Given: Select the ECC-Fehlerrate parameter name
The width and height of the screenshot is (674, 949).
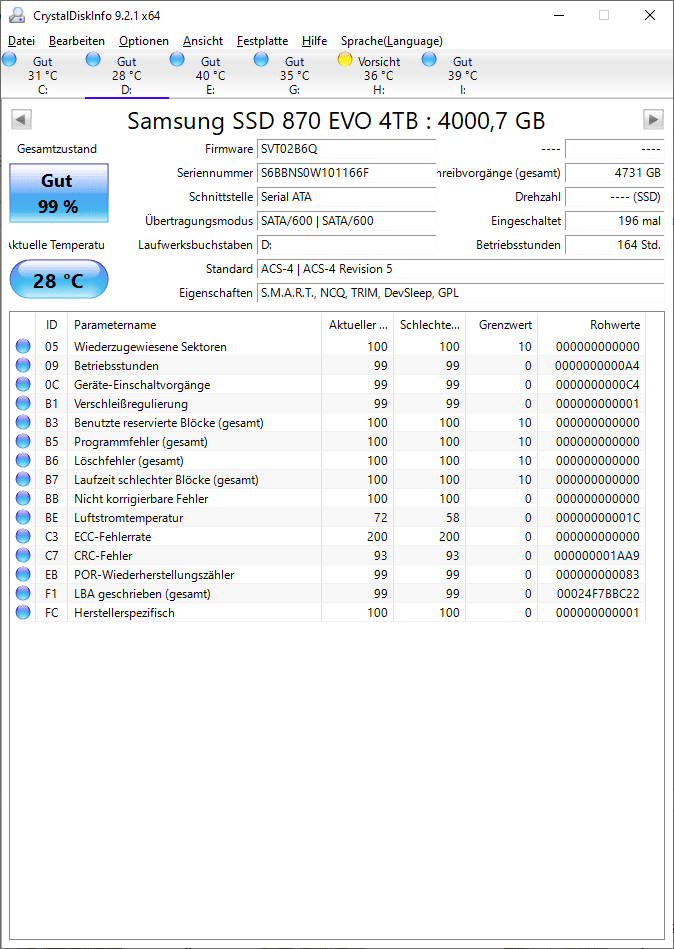Looking at the screenshot, I should point(113,537).
